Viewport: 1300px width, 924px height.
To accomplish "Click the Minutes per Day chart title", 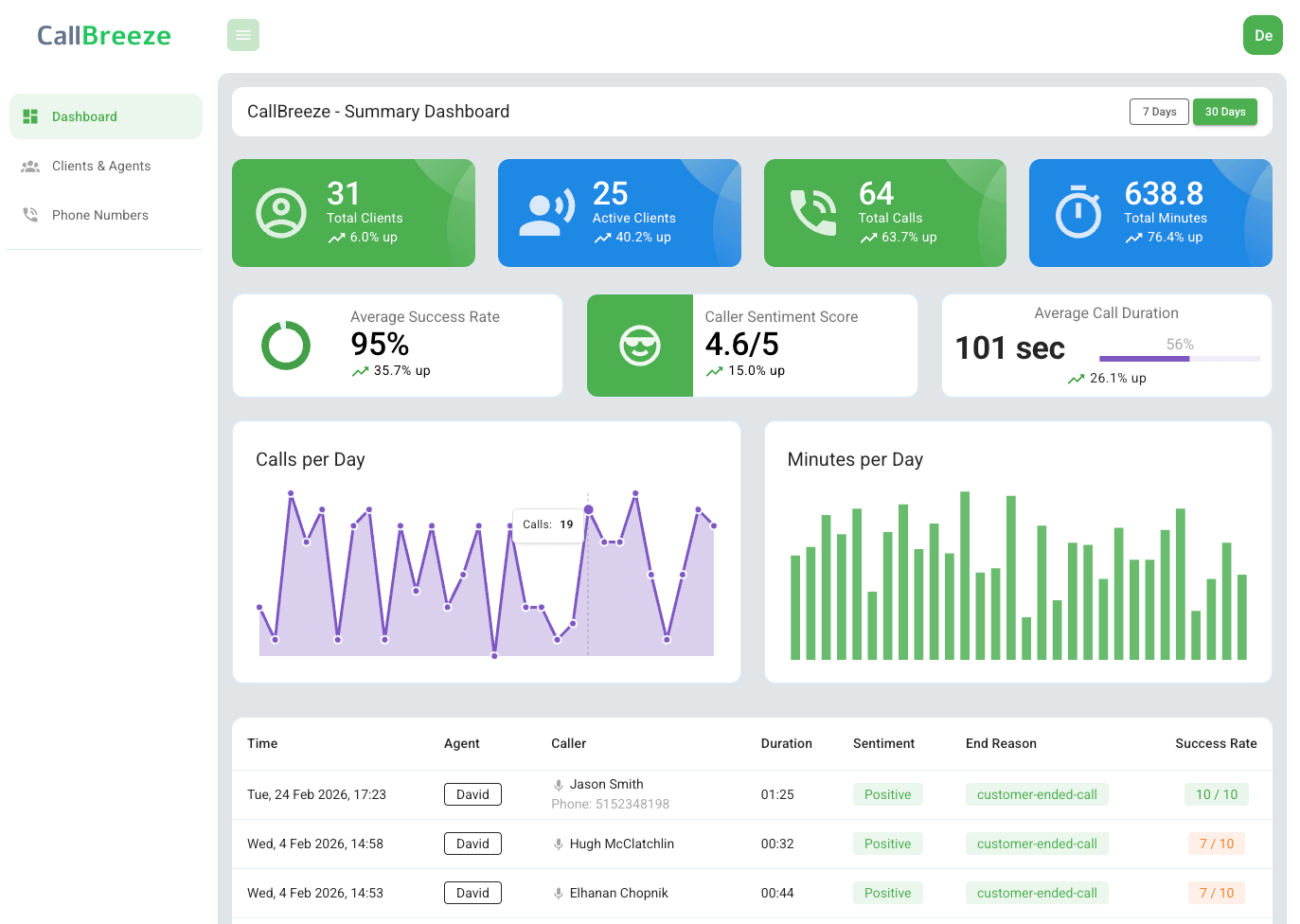I will coord(855,459).
